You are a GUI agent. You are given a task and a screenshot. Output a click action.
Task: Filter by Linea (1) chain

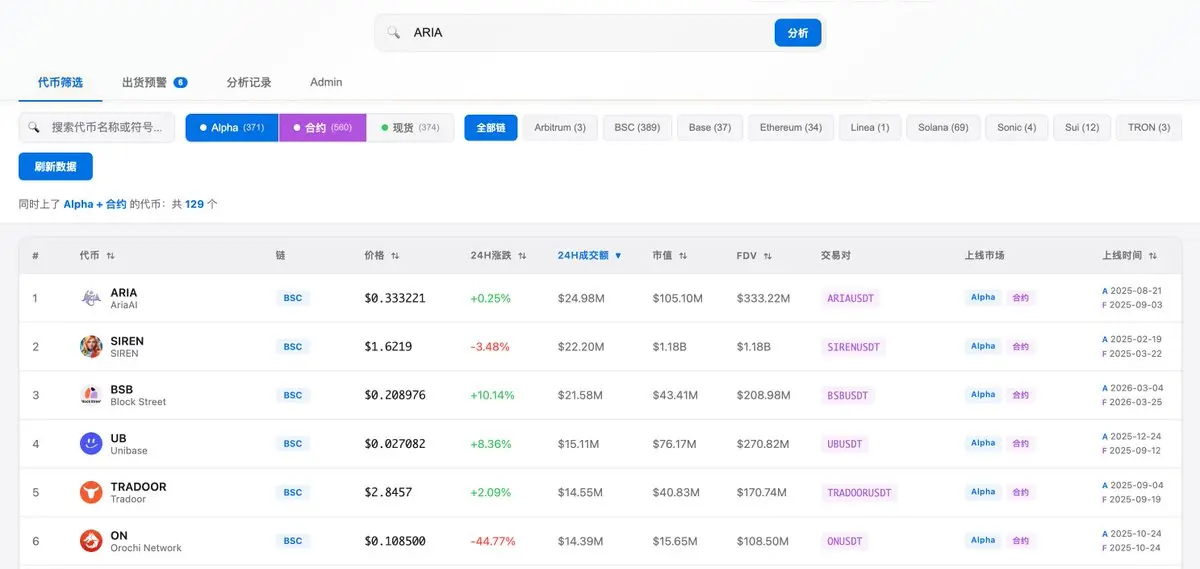(x=870, y=128)
